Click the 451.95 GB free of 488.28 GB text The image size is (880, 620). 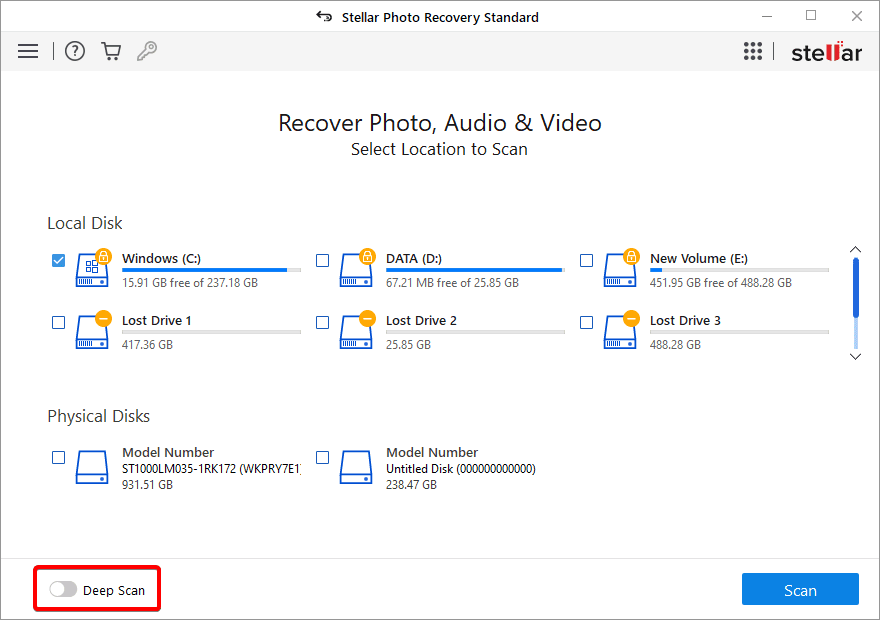pos(721,283)
